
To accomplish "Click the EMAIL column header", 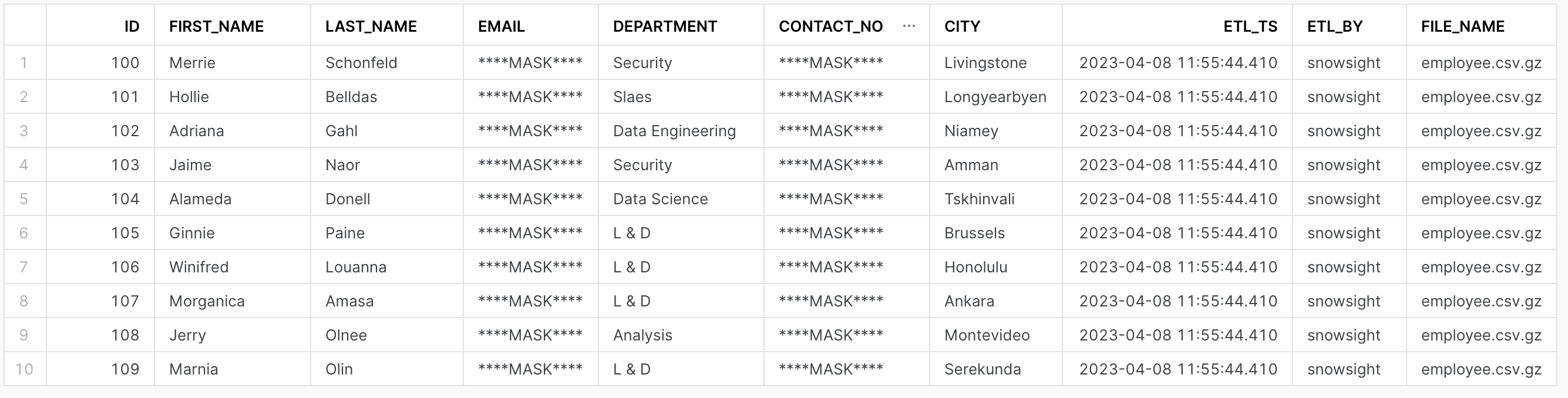I will 500,26.
